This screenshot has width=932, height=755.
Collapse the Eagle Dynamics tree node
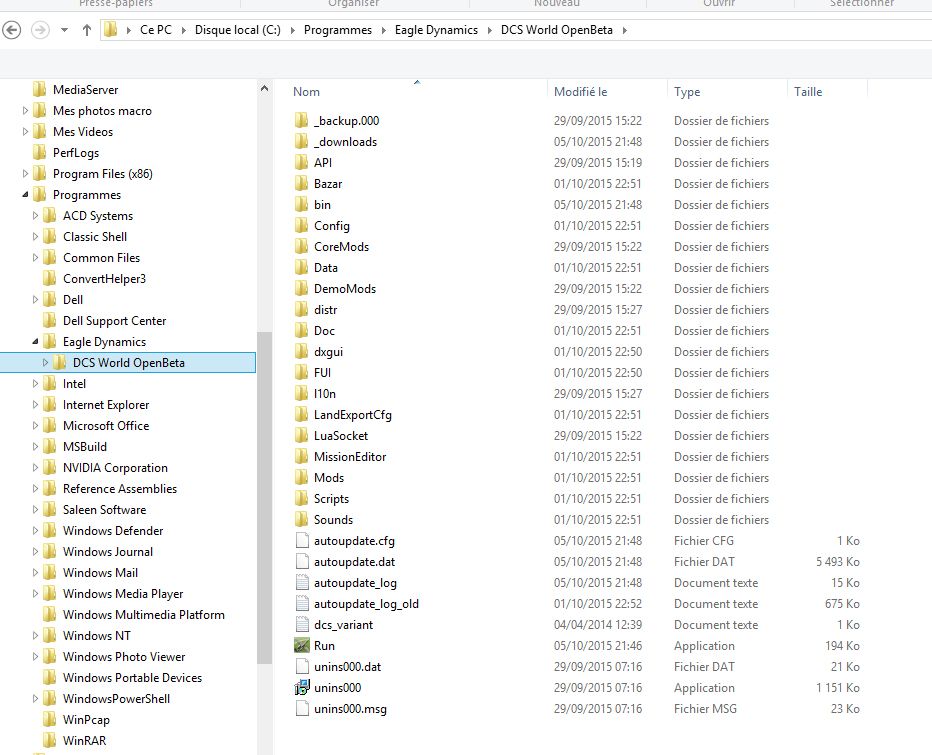click(36, 342)
